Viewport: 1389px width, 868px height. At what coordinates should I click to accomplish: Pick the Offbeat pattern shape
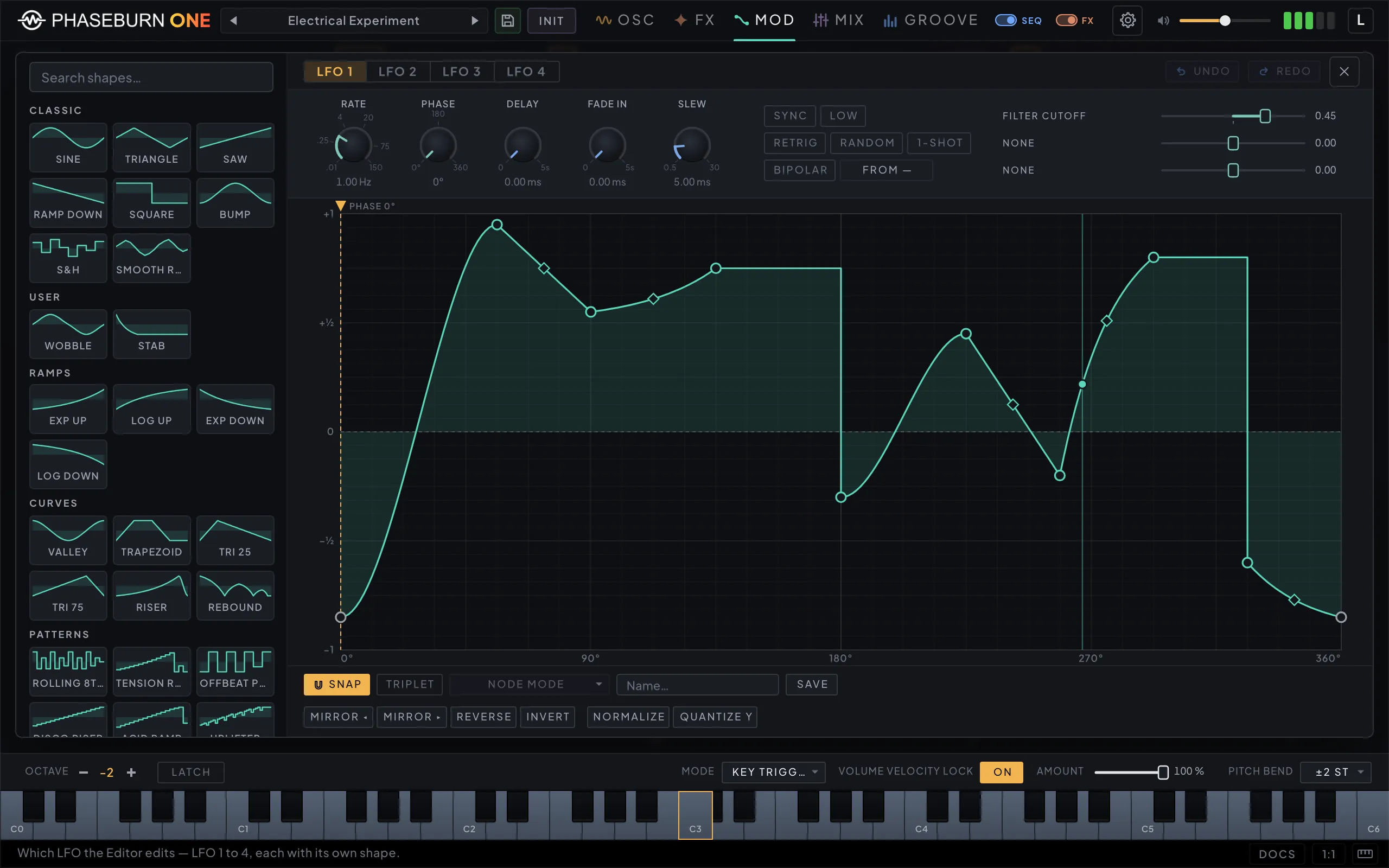pos(235,671)
